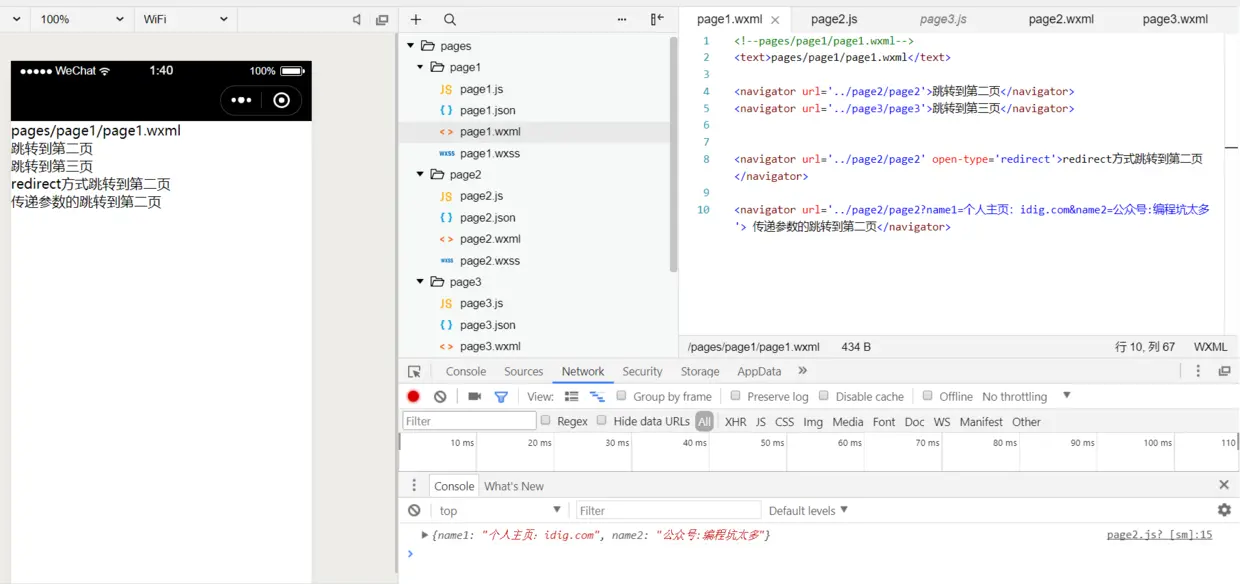Switch to the page2.js editor tab
Image resolution: width=1240 pixels, height=584 pixels.
pyautogui.click(x=834, y=19)
